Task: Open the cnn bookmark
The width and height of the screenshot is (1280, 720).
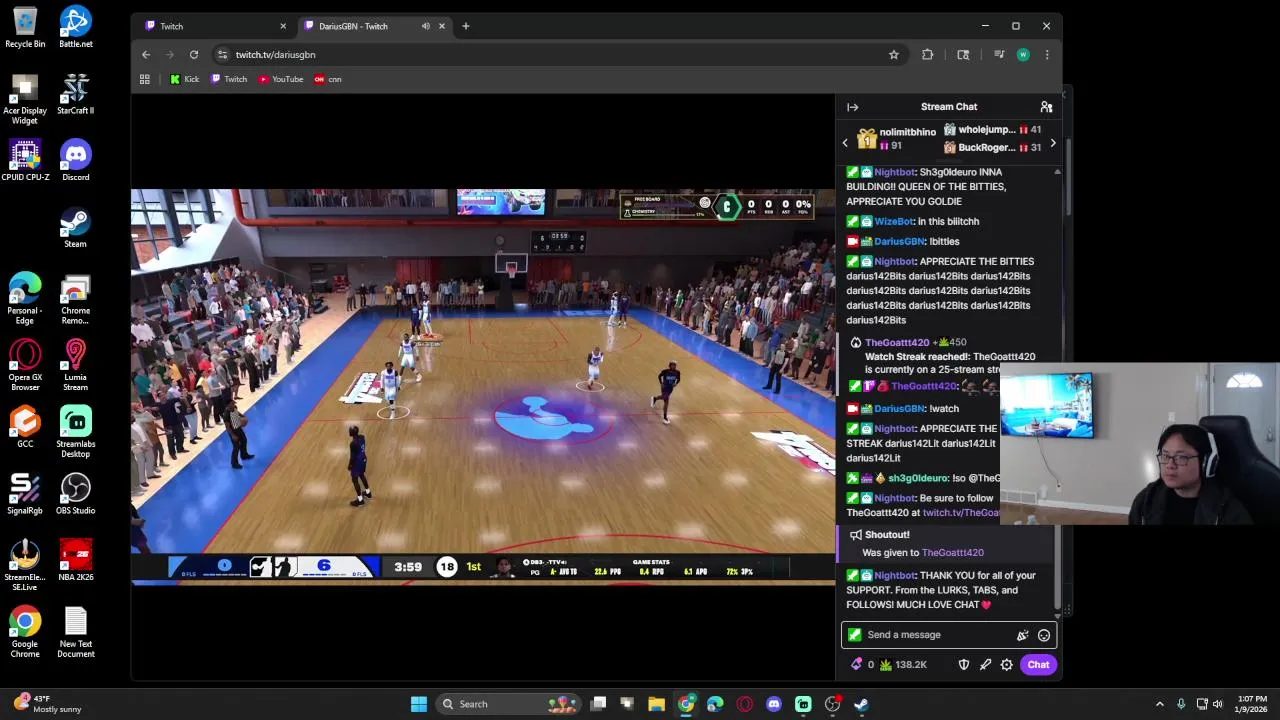Action: (328, 79)
